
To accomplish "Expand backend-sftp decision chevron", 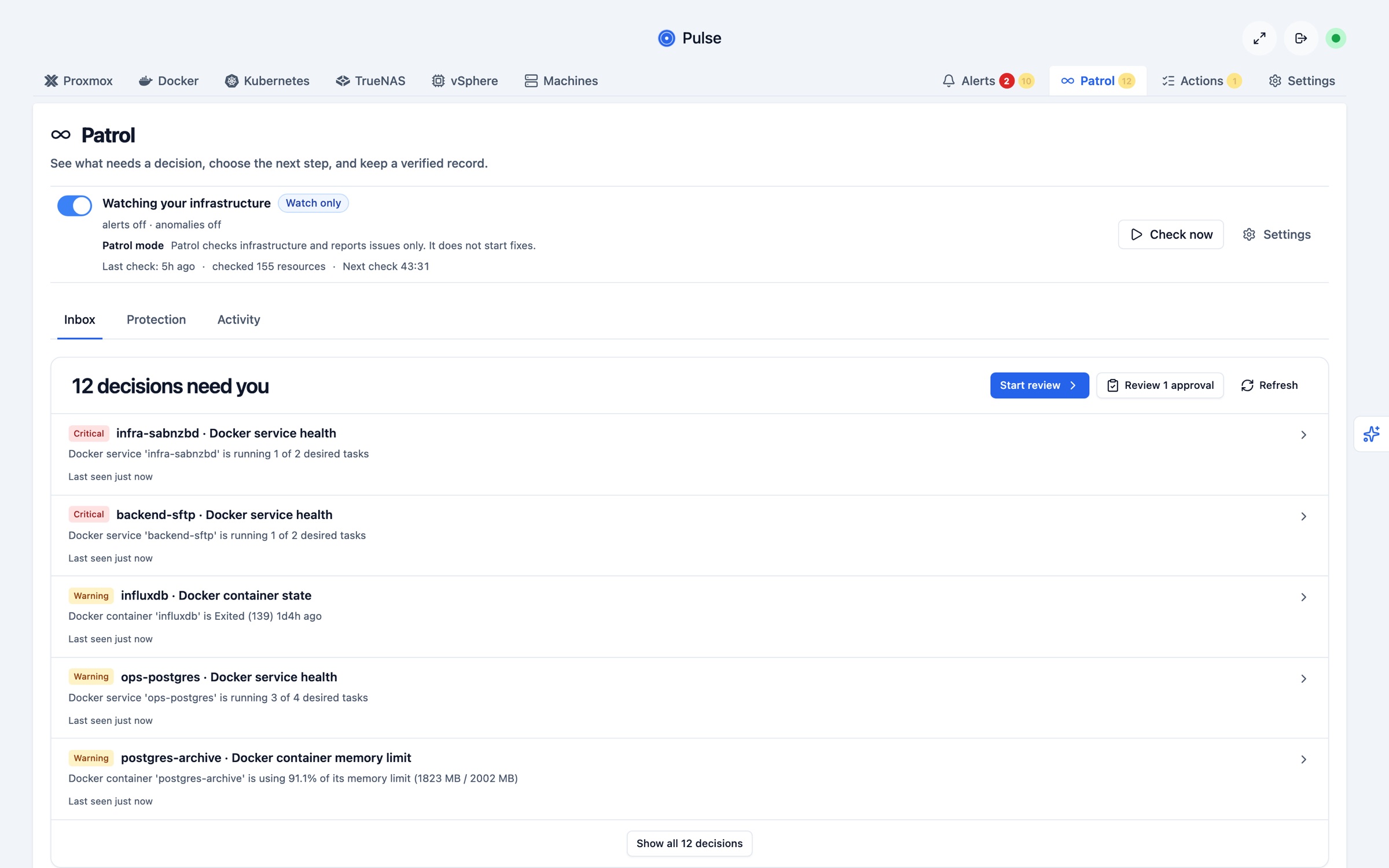I will tap(1303, 516).
